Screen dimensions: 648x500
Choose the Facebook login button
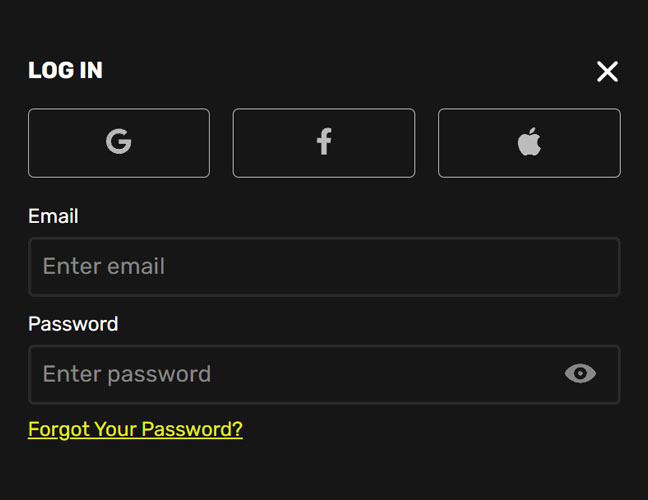324,143
